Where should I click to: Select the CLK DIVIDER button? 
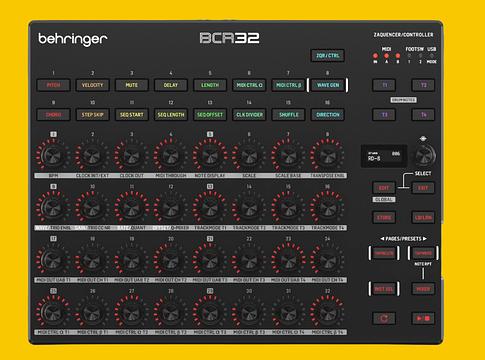249,115
